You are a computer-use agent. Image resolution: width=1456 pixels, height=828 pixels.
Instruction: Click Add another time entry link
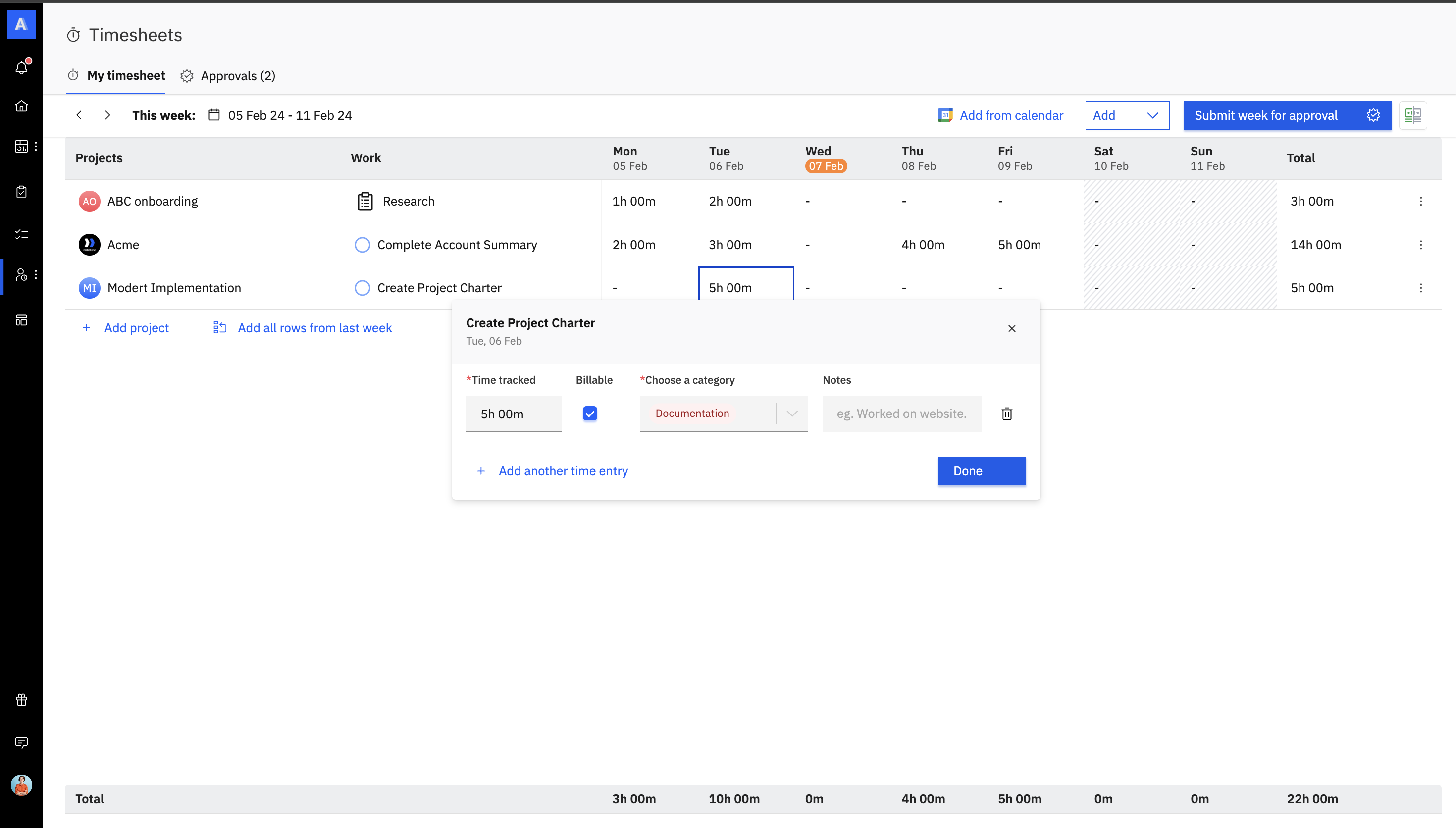(x=562, y=471)
